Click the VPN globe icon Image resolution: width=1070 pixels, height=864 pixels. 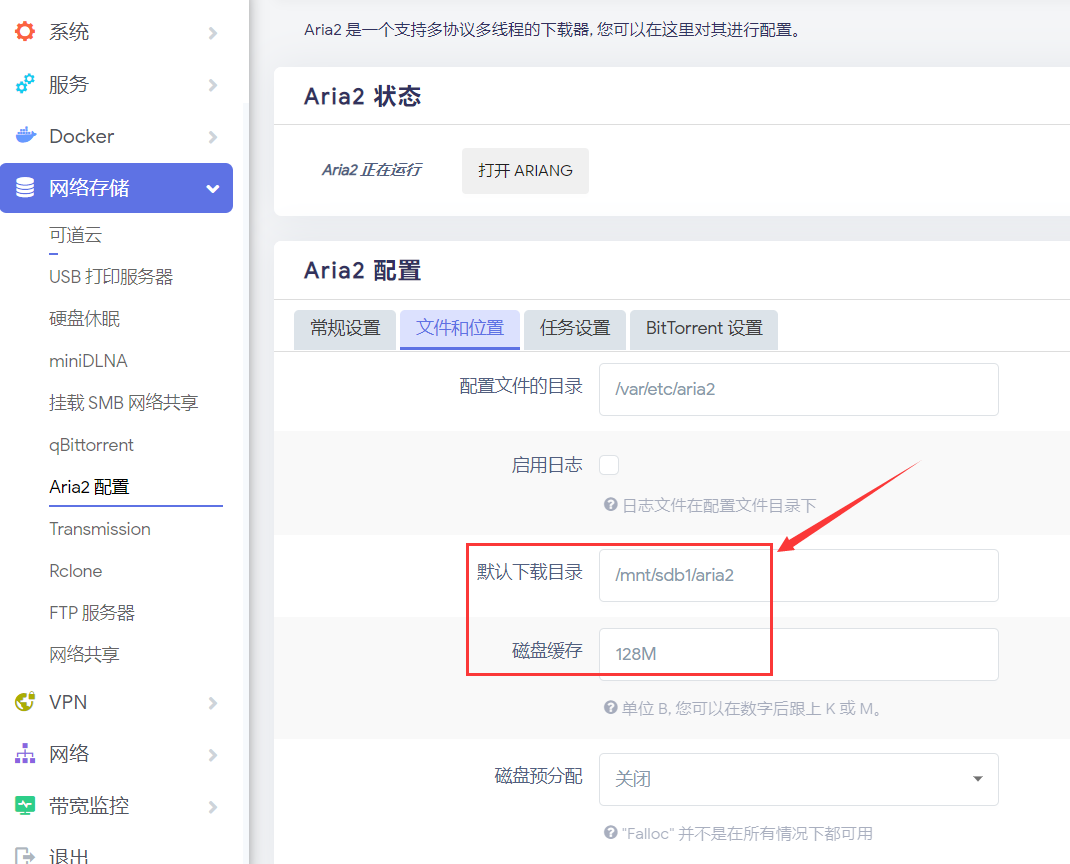(x=25, y=702)
